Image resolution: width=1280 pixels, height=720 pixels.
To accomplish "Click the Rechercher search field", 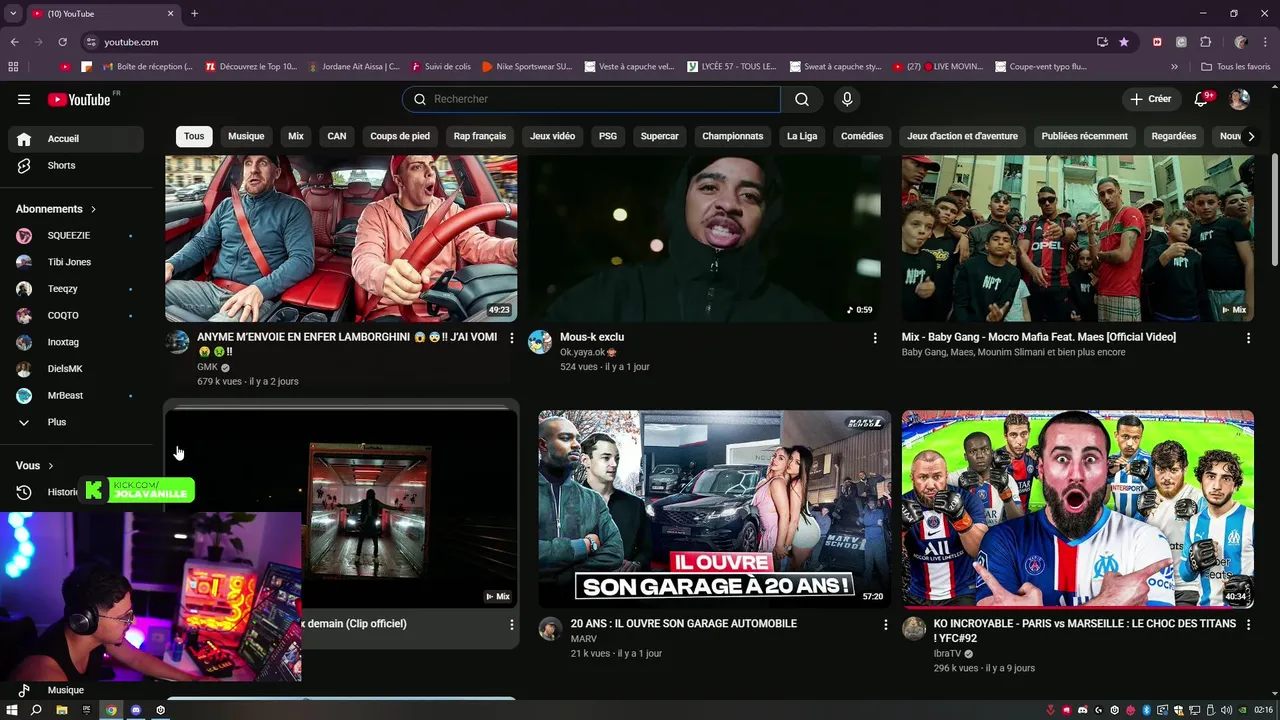I will click(x=592, y=99).
